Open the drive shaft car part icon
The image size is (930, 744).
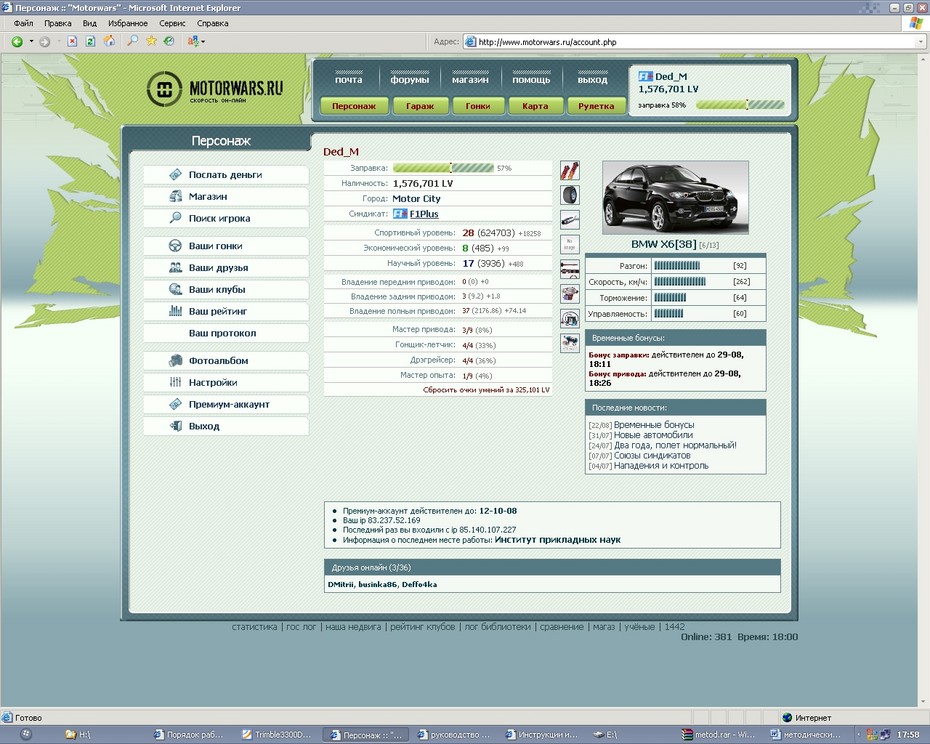(570, 269)
